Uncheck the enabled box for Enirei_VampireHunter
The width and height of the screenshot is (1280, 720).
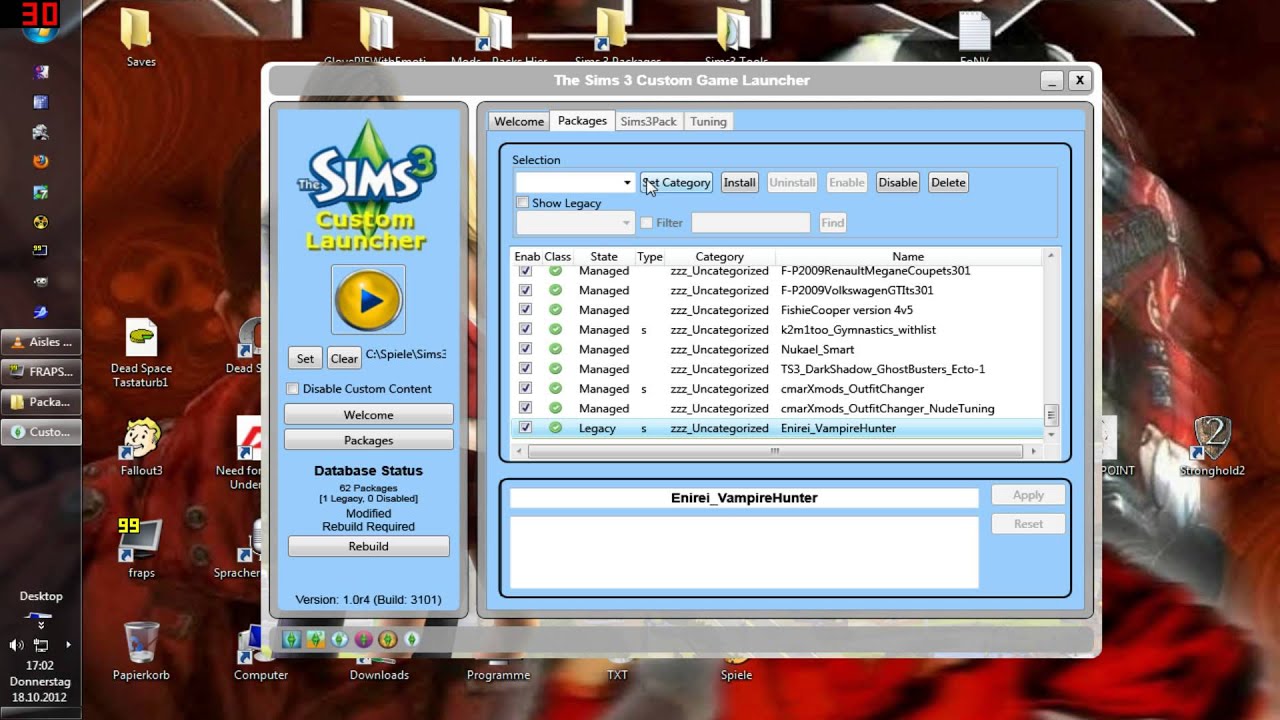[525, 428]
